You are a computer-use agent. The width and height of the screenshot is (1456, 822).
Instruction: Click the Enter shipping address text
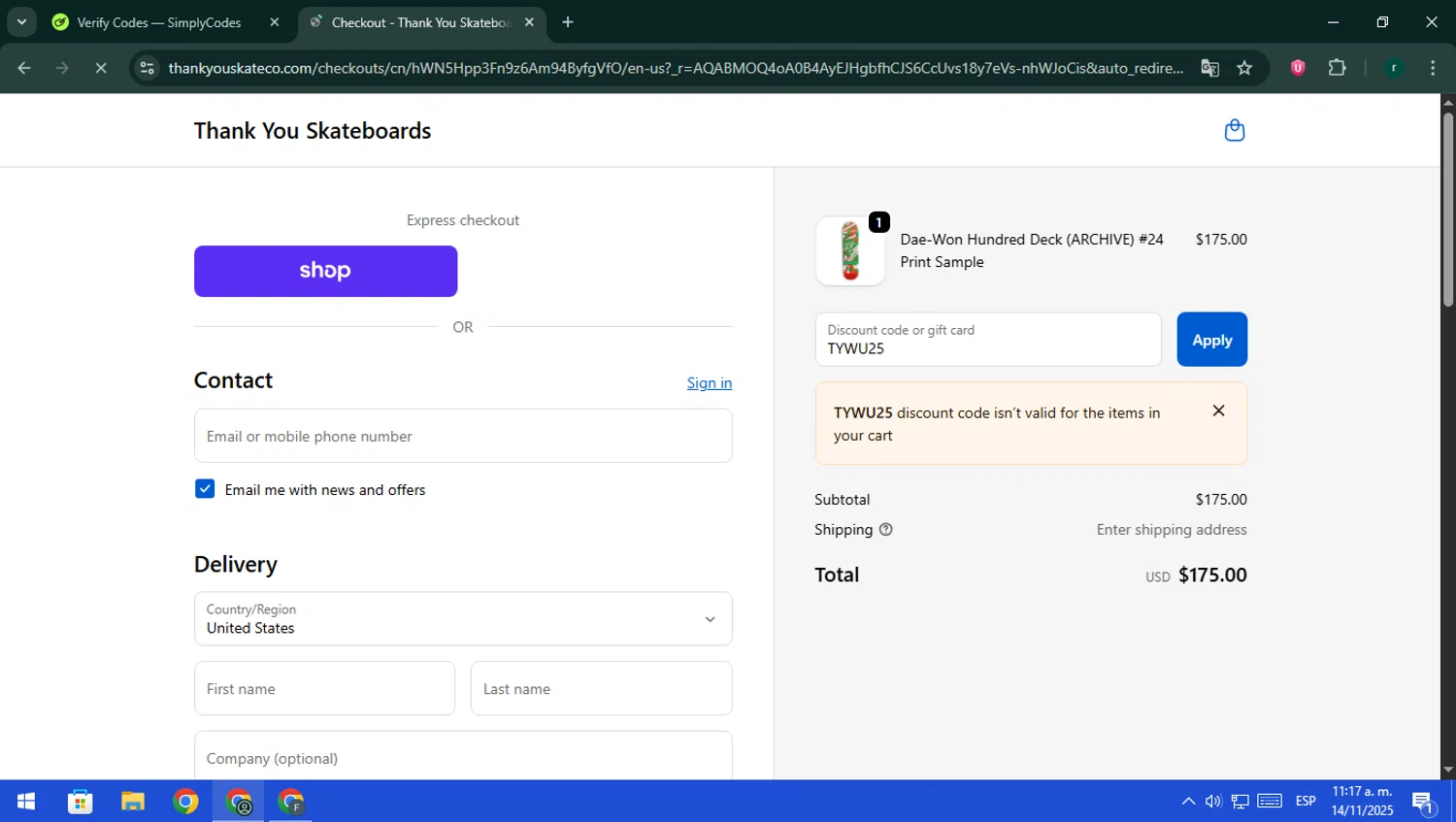(1172, 530)
